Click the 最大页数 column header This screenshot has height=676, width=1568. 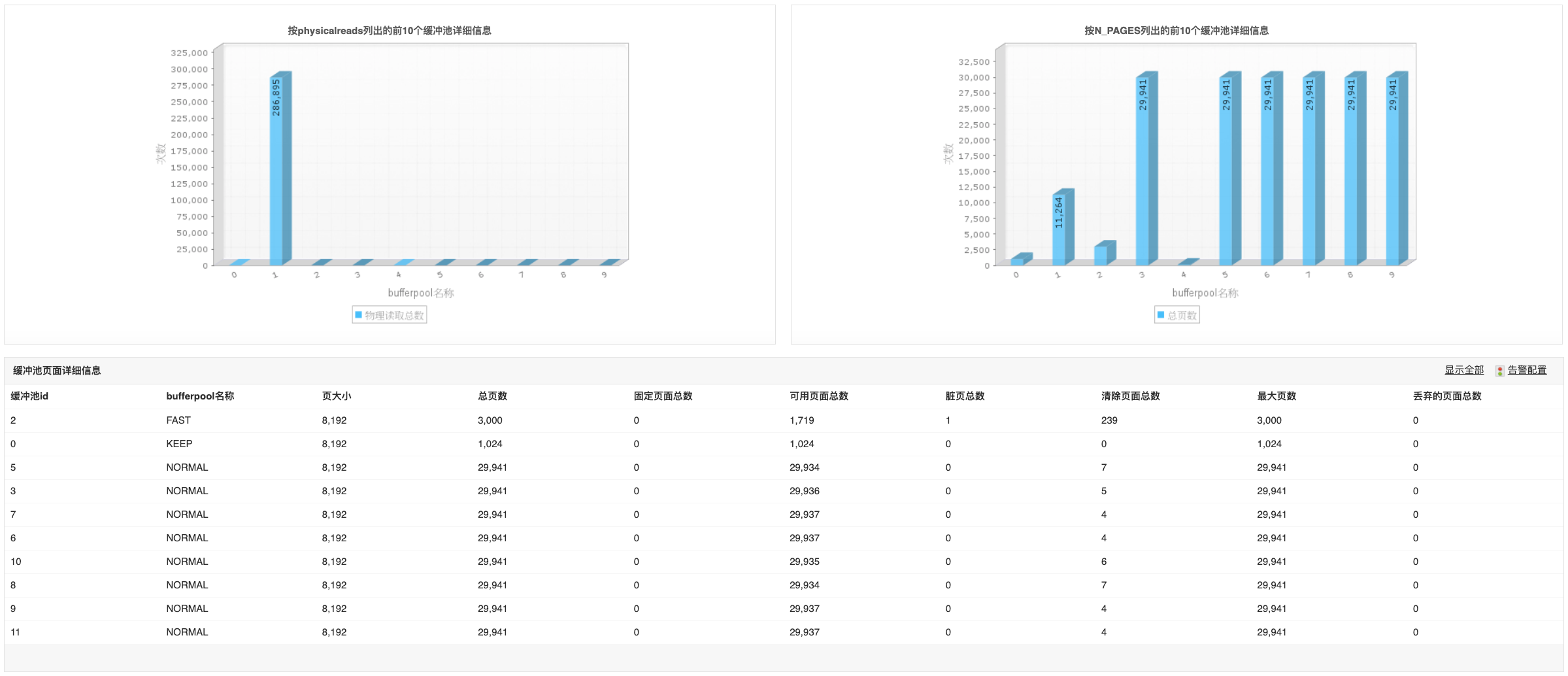(1276, 396)
